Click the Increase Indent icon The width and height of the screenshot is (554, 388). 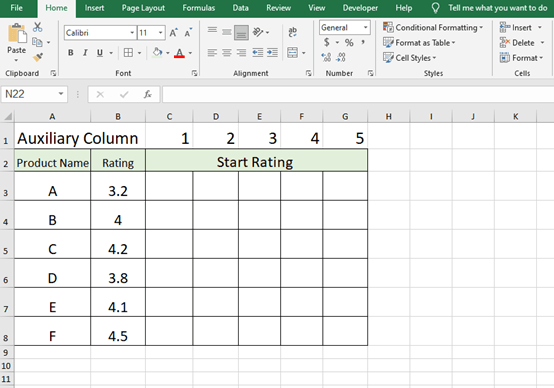point(272,53)
